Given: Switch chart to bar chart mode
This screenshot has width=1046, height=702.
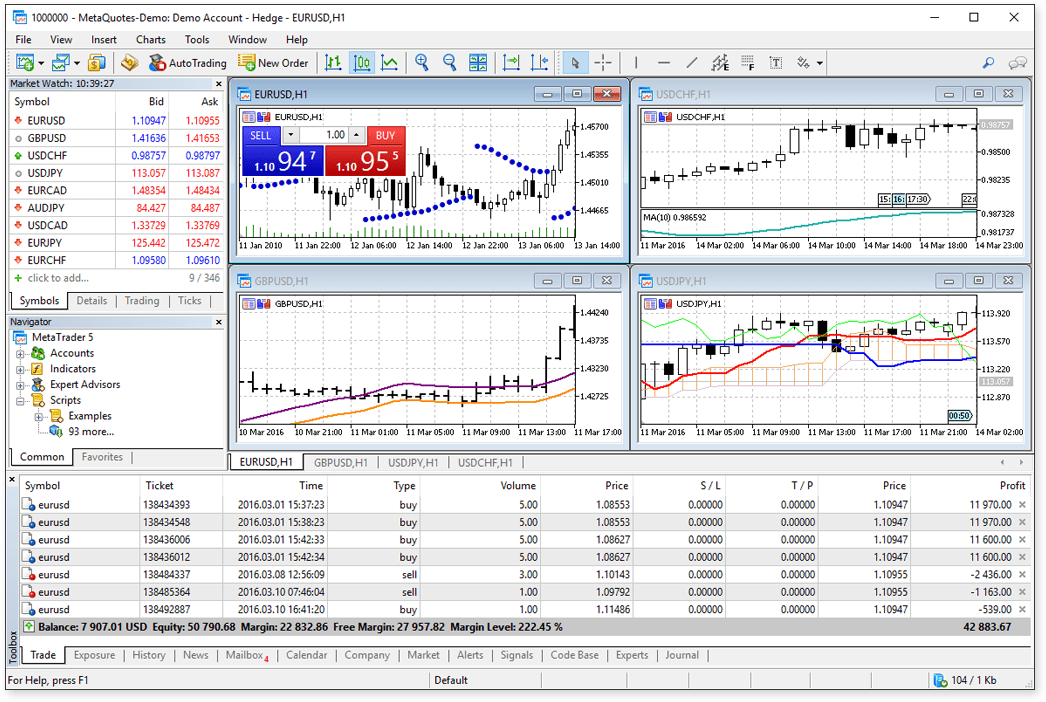Looking at the screenshot, I should [333, 63].
